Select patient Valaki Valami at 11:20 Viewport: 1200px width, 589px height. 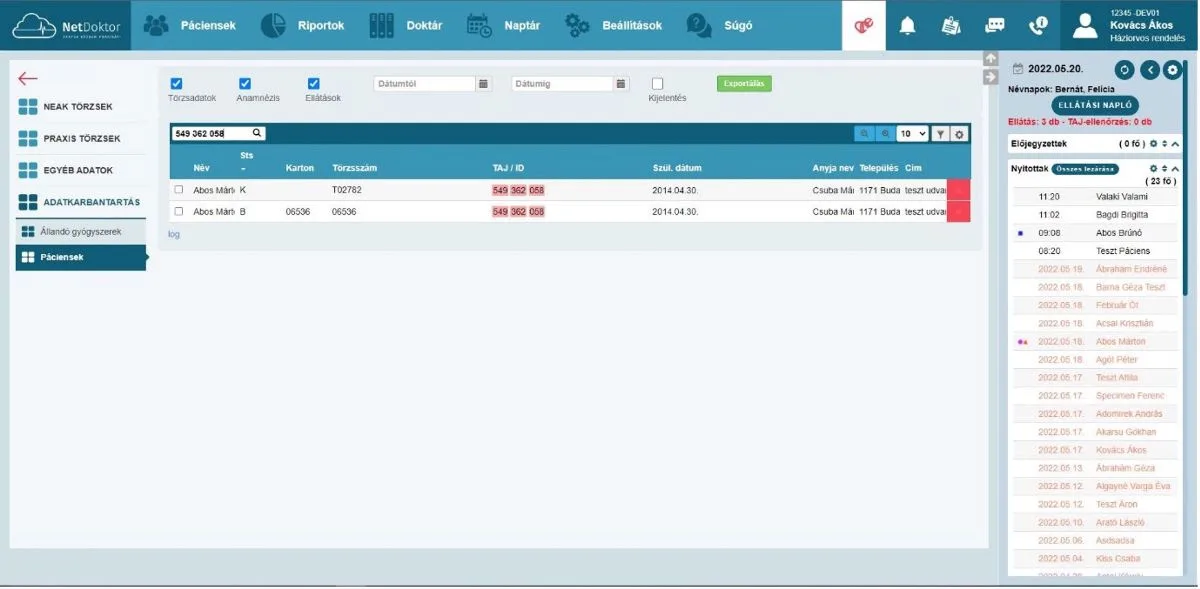tap(1094, 197)
